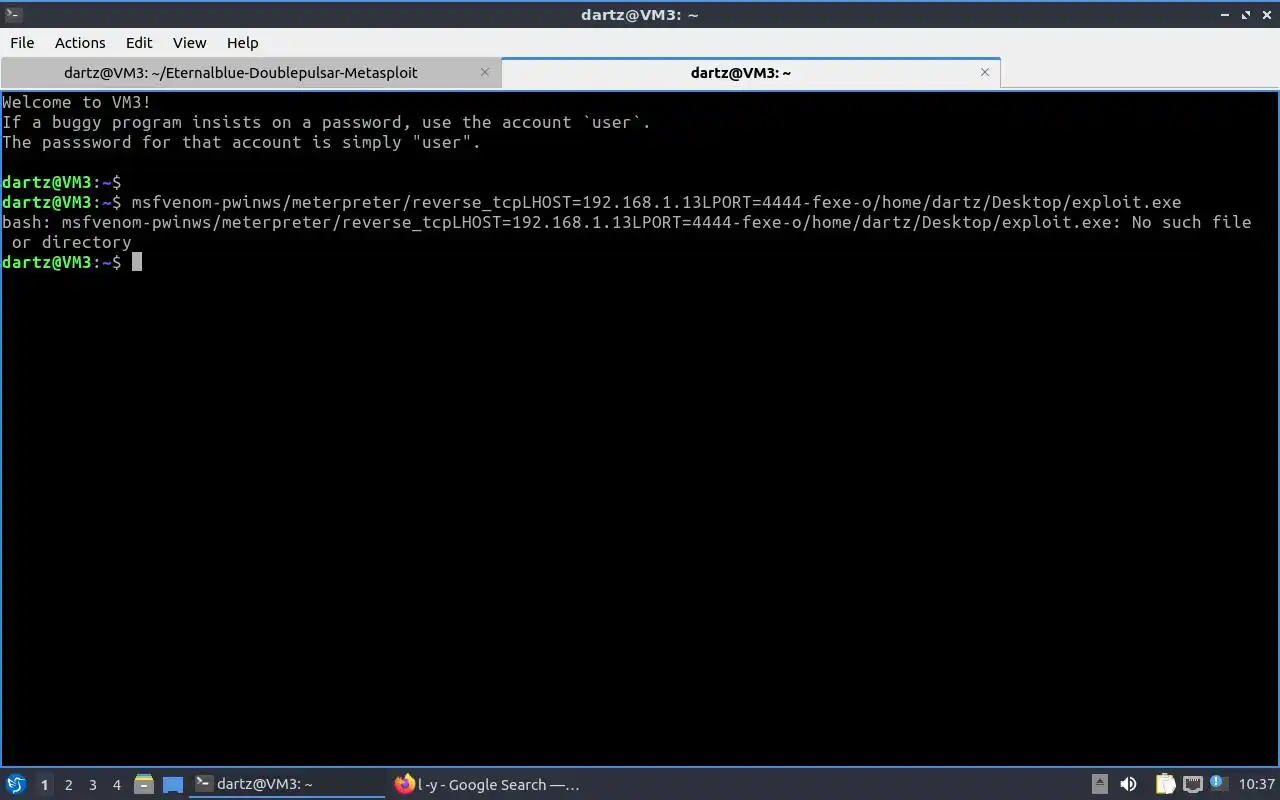This screenshot has width=1280, height=800.
Task: Focus the dartz@VM3 terminal taskbar entry
Action: coord(287,784)
